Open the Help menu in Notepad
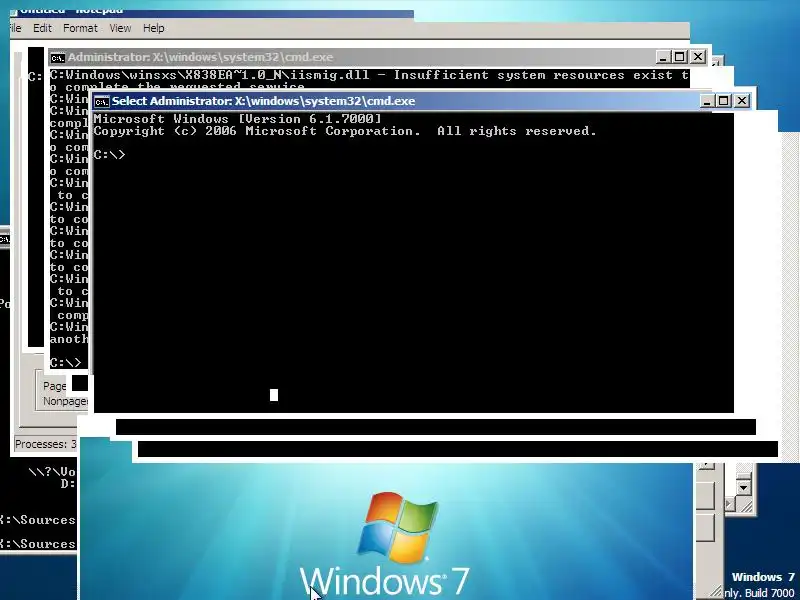The height and width of the screenshot is (600, 800). coord(154,28)
